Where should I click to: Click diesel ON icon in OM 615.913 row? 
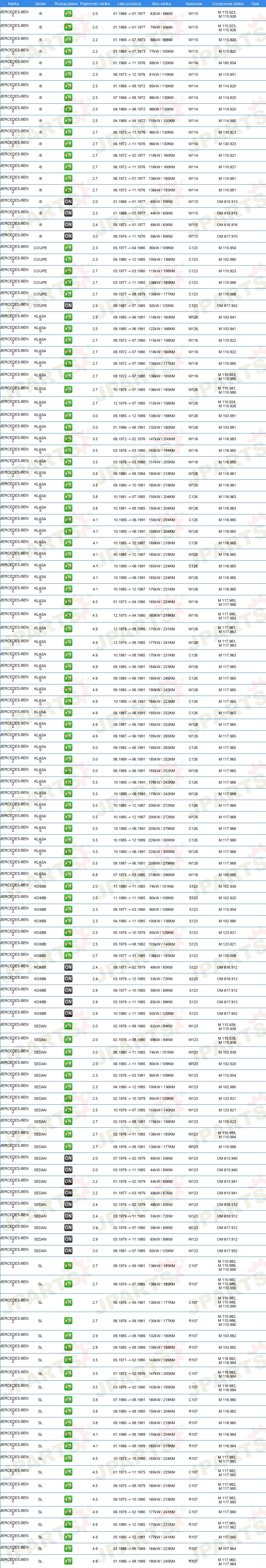pos(68,202)
